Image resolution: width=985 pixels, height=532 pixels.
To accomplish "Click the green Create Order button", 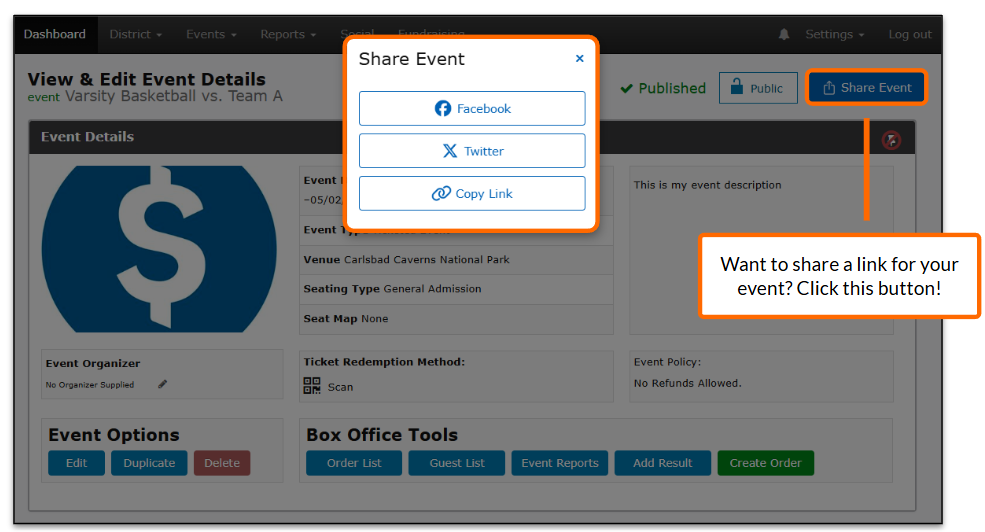I will click(765, 463).
